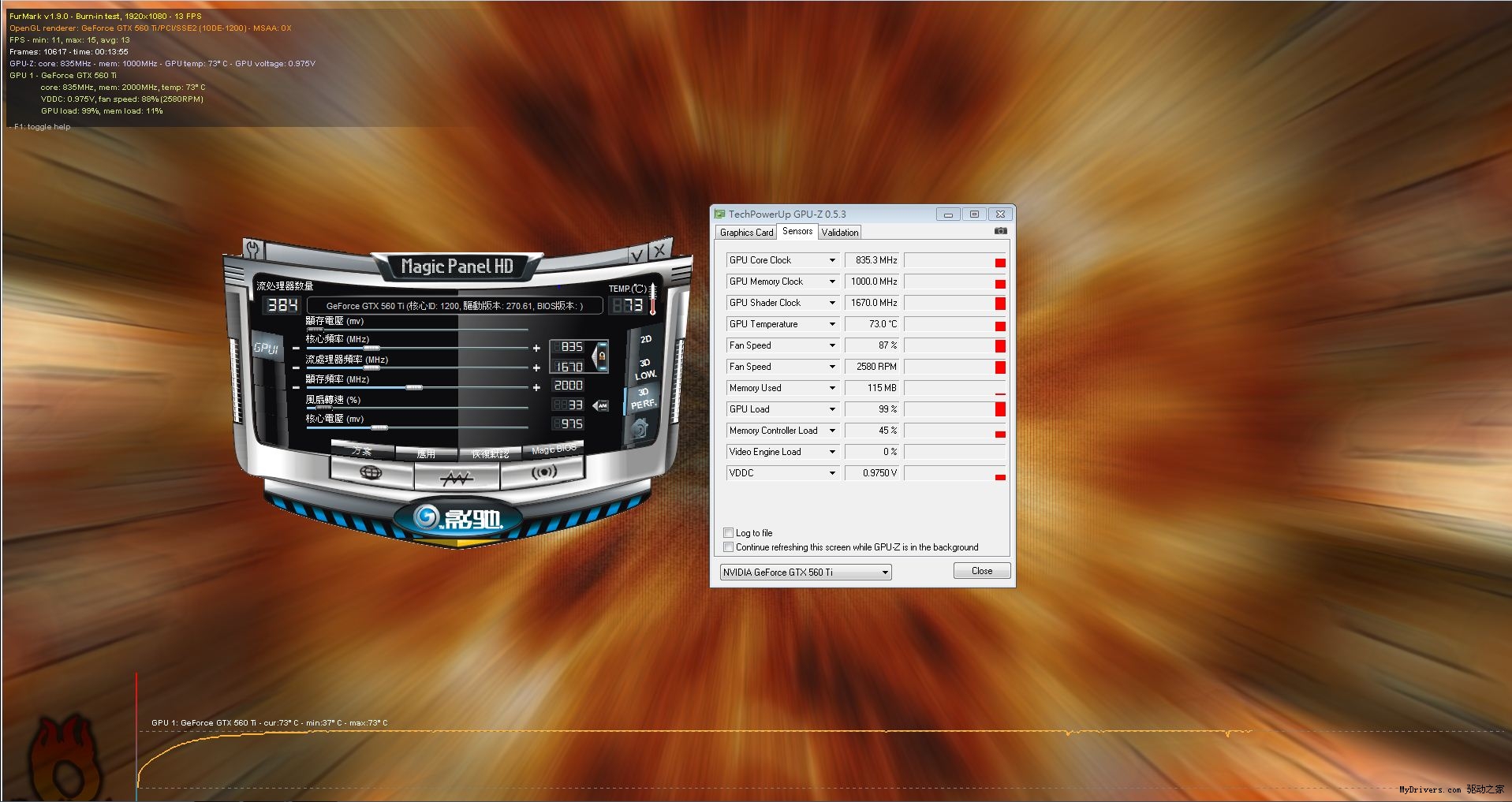The width and height of the screenshot is (1512, 802).
Task: Open the Memory Used dropdown
Action: coord(782,388)
